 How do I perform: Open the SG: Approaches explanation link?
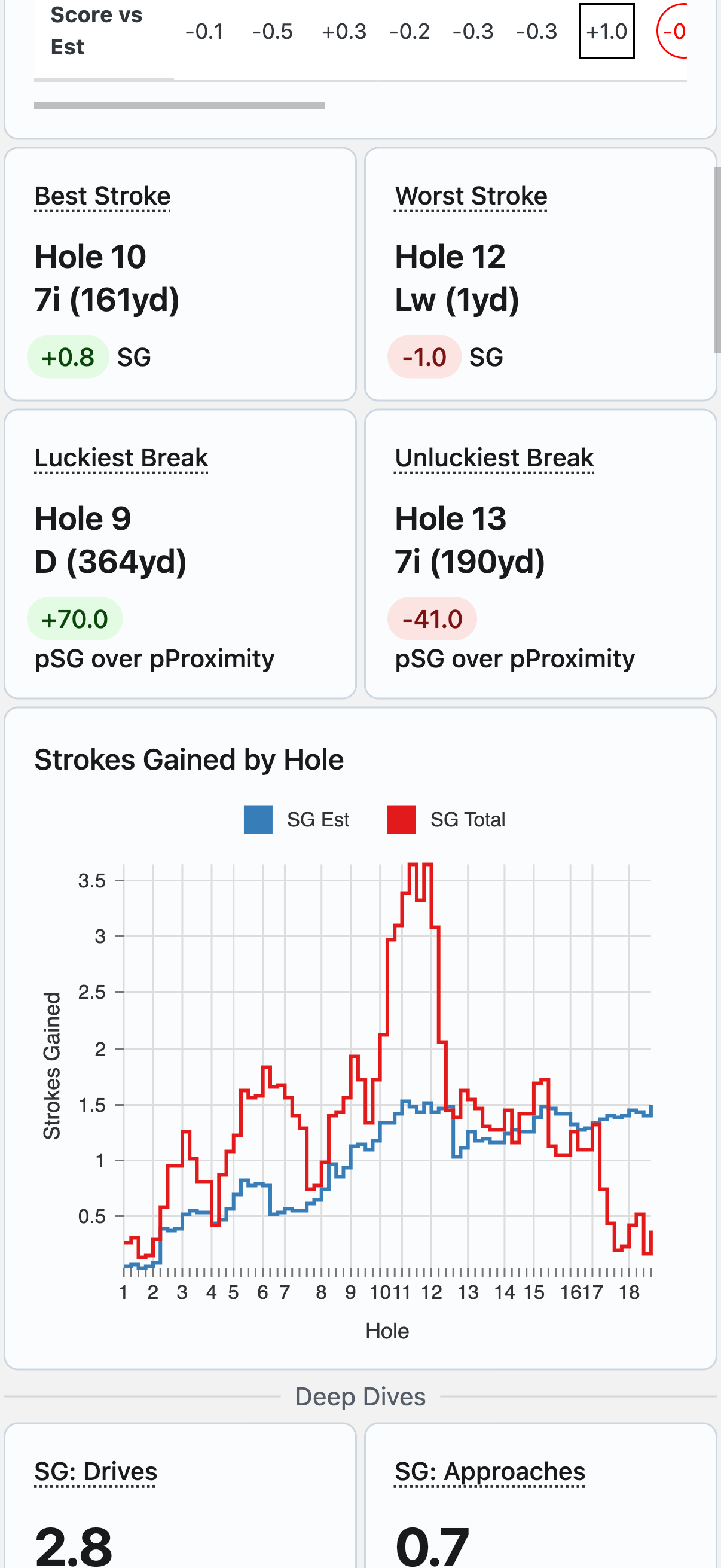click(x=489, y=1471)
